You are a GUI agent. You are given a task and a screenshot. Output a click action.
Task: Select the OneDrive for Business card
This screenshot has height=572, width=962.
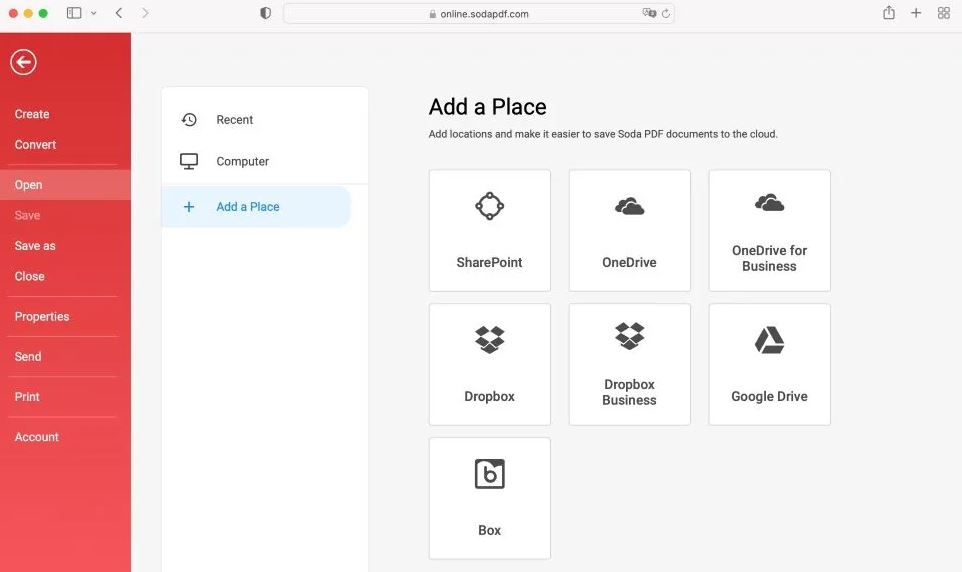pos(769,231)
